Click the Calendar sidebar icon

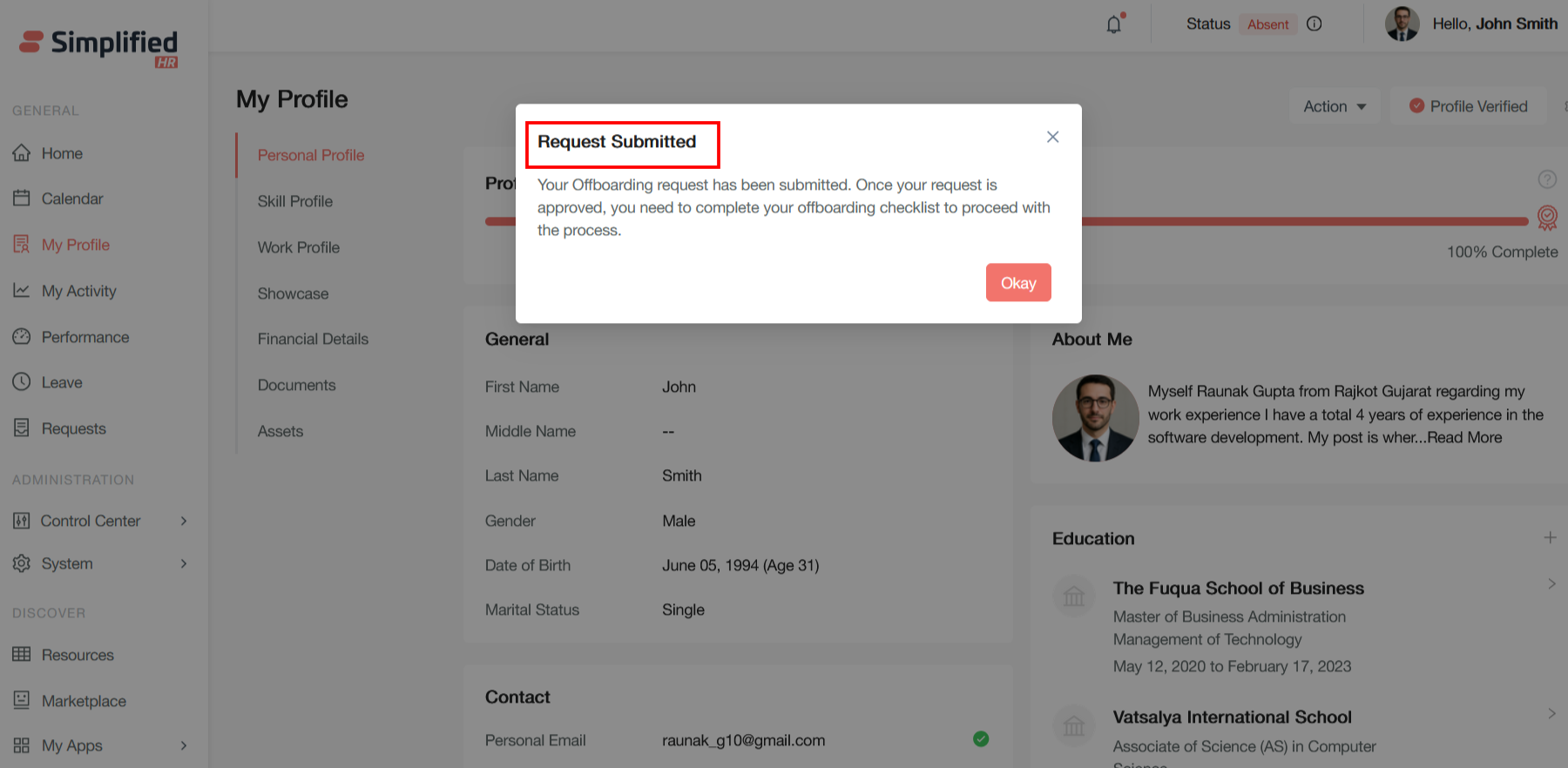point(22,199)
